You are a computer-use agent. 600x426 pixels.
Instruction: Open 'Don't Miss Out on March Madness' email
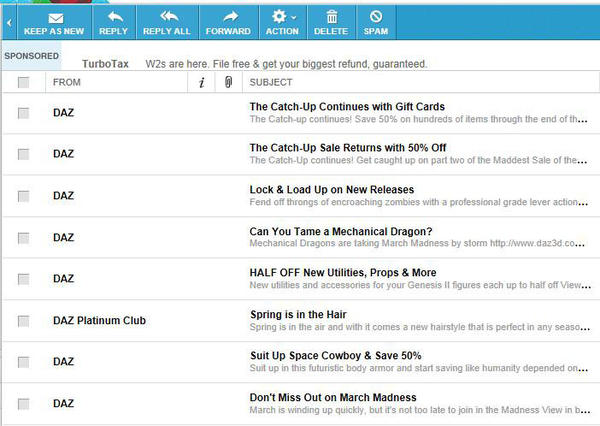pos(333,398)
